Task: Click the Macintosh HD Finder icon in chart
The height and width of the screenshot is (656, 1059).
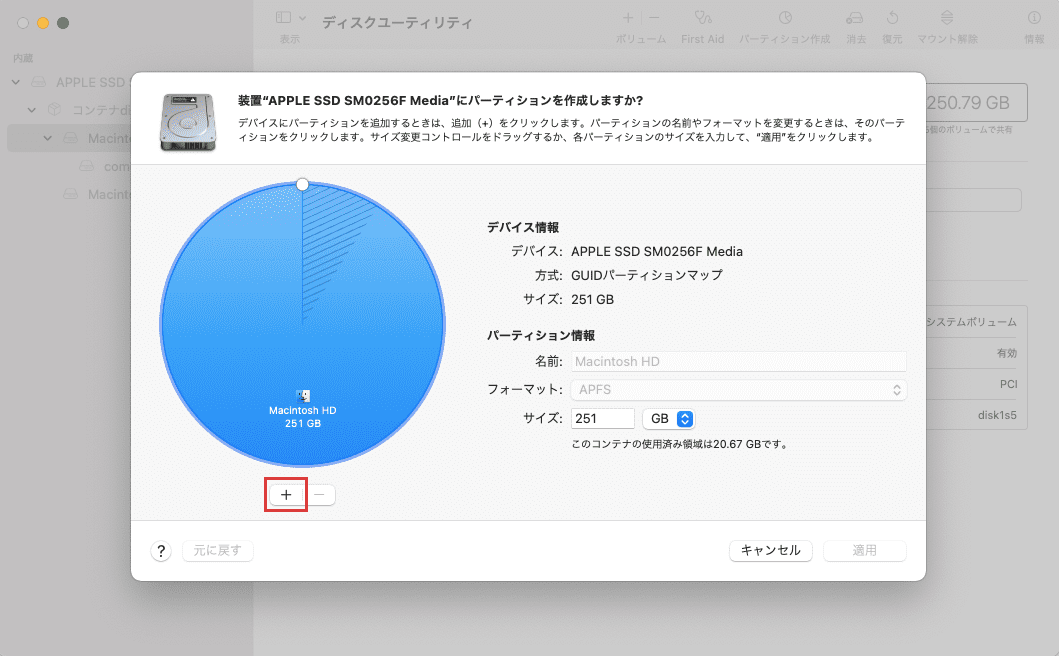Action: click(x=303, y=396)
